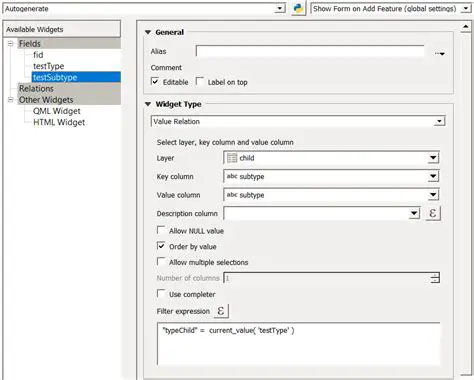Open the Description column dropdown
The image size is (474, 380).
(322, 213)
